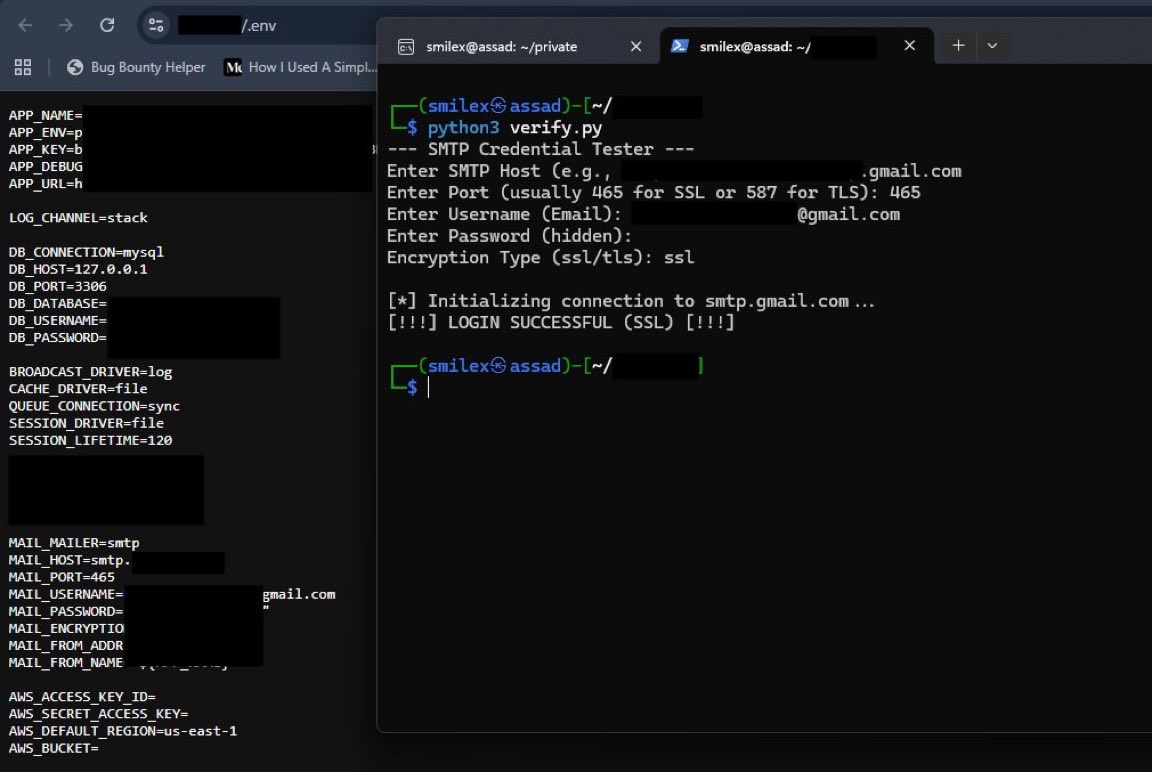Click 'DB_PORT=3306' line

point(57,286)
